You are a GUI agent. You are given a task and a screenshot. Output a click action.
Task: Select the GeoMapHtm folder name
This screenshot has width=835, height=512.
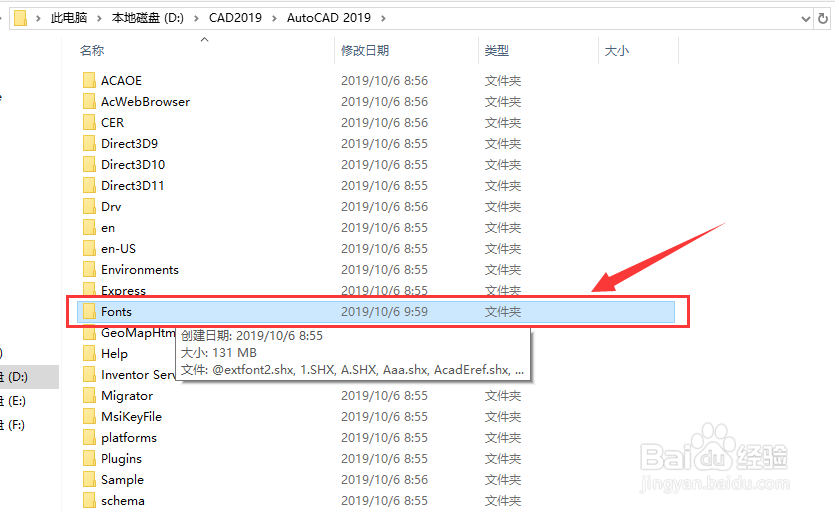click(138, 332)
